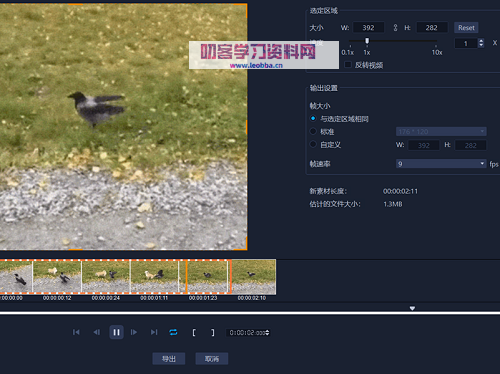Image resolution: width=500 pixels, height=374 pixels.
Task: Select the 标准 standard frame size option
Action: 313,131
